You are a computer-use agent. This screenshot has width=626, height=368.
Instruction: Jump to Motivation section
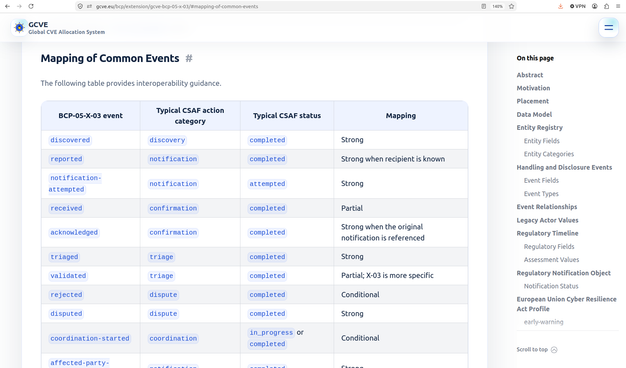click(533, 88)
